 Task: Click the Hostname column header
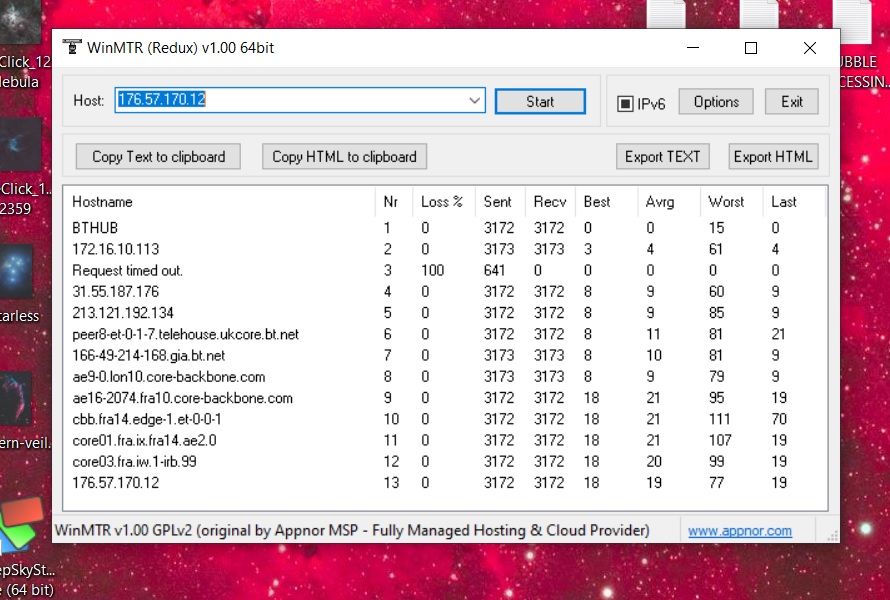[102, 202]
